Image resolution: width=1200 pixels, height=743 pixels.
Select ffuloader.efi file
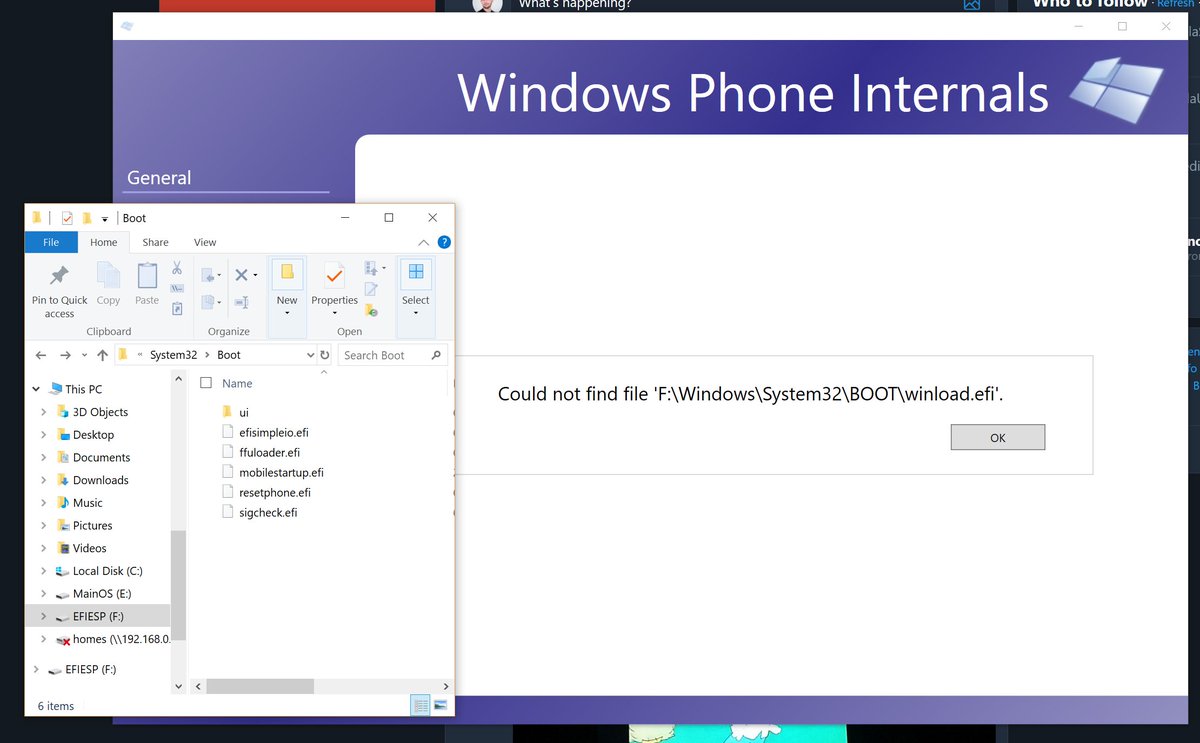[x=260, y=452]
